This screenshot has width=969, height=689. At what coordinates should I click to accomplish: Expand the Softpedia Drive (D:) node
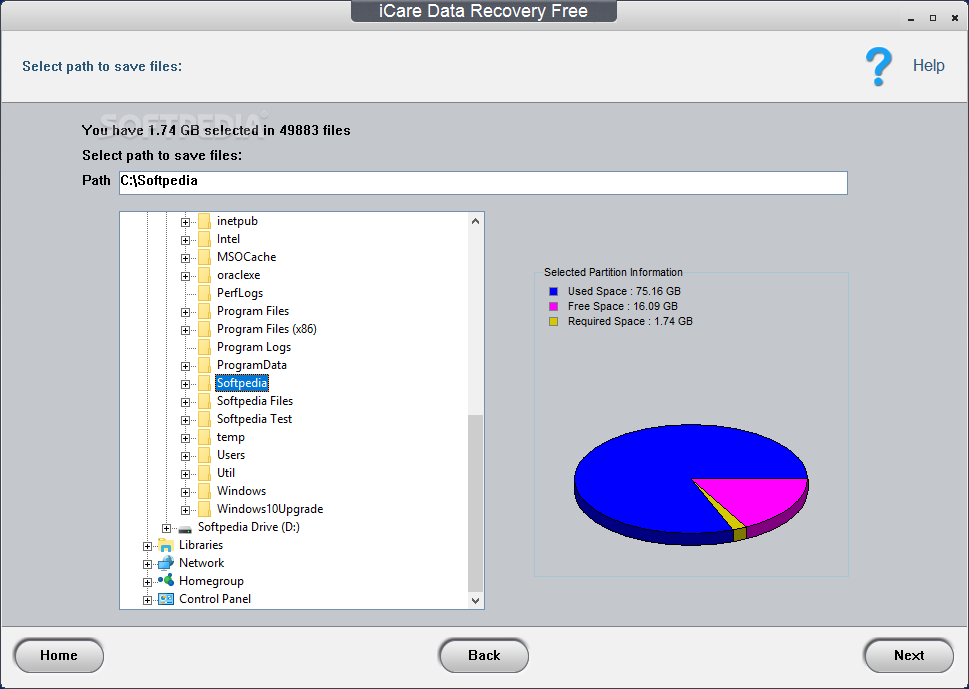[x=166, y=528]
